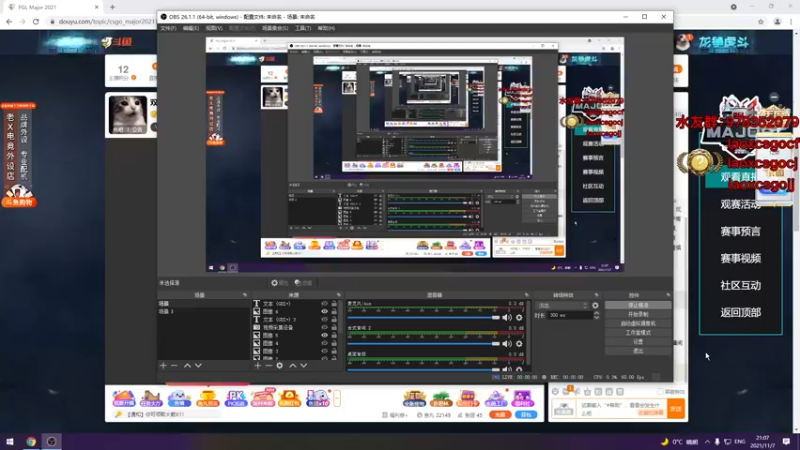
Task: Increase transition duration with up arrow
Action: point(596,313)
